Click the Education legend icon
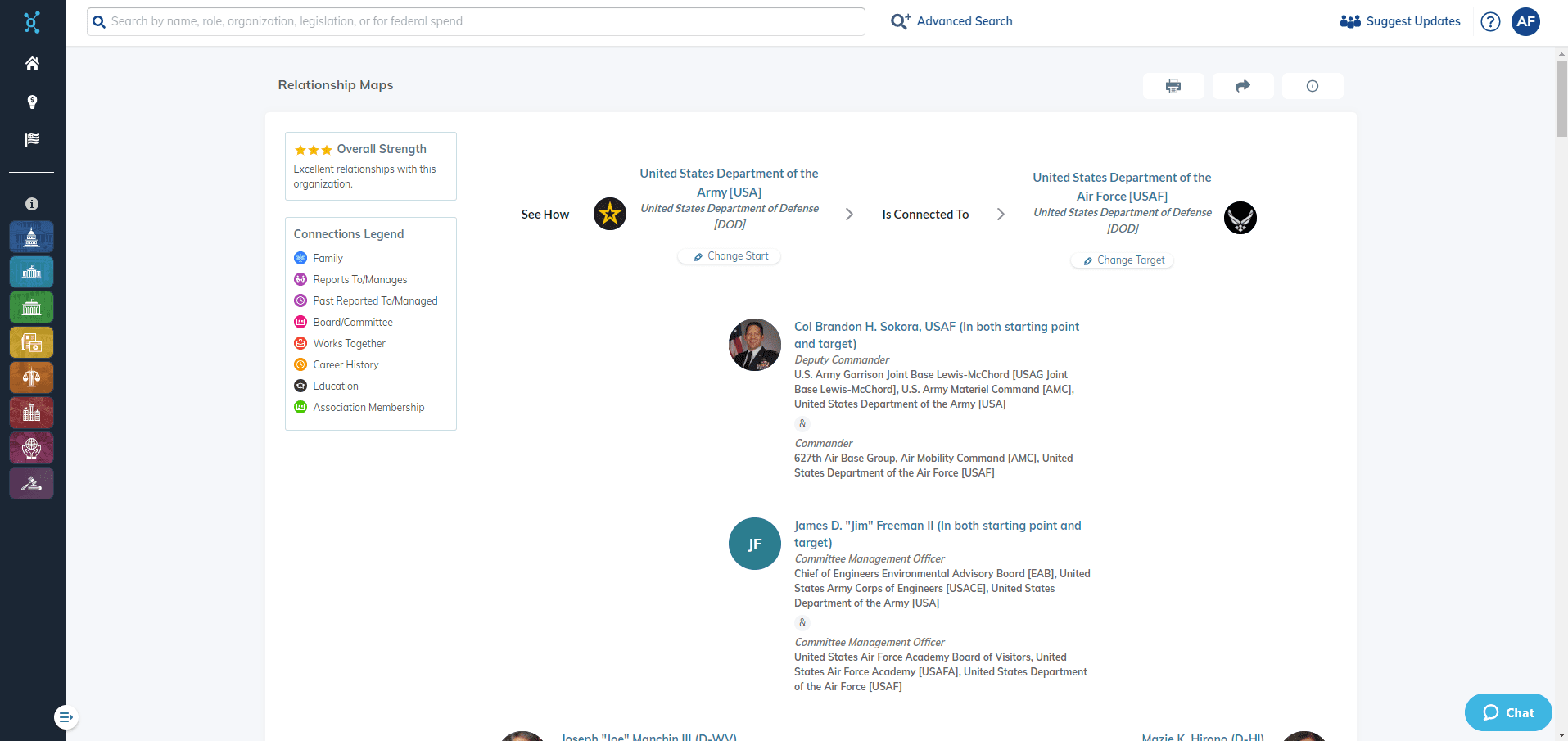 coord(300,386)
